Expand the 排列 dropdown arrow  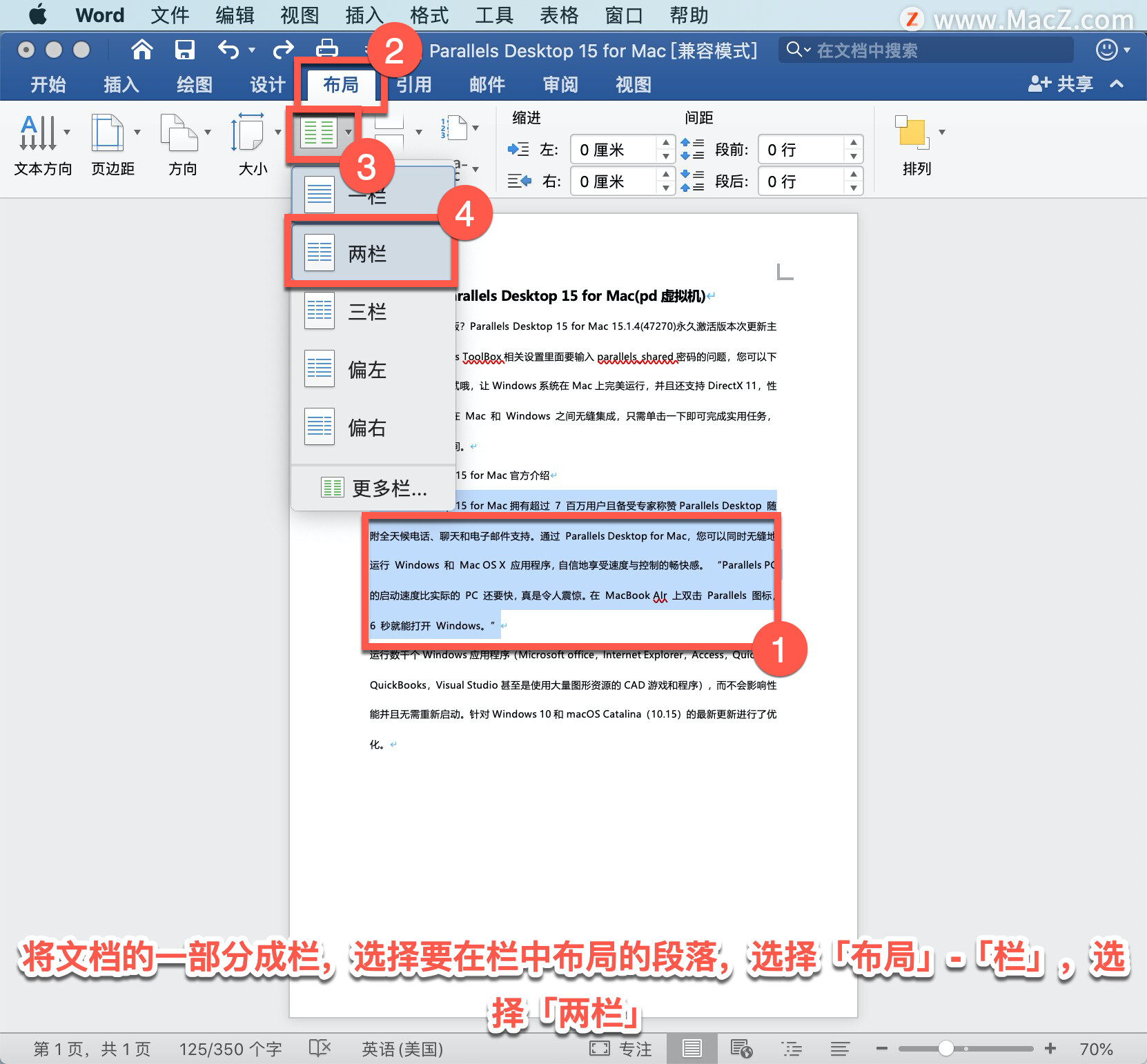pyautogui.click(x=942, y=132)
